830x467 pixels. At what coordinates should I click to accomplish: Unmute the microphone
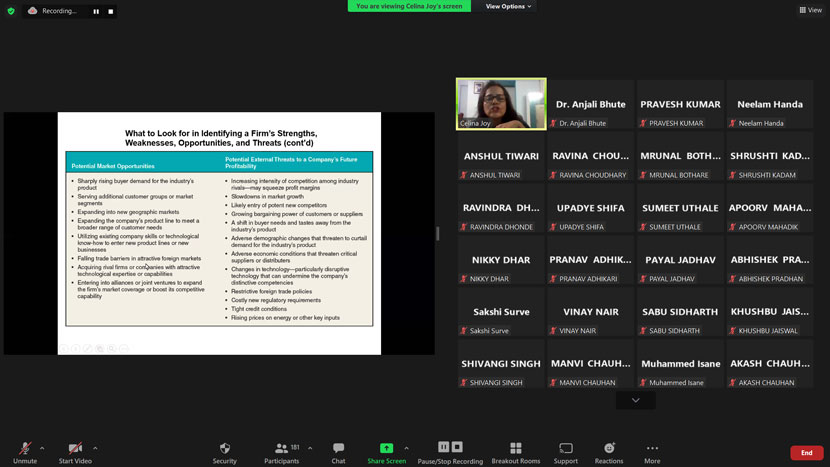25,449
